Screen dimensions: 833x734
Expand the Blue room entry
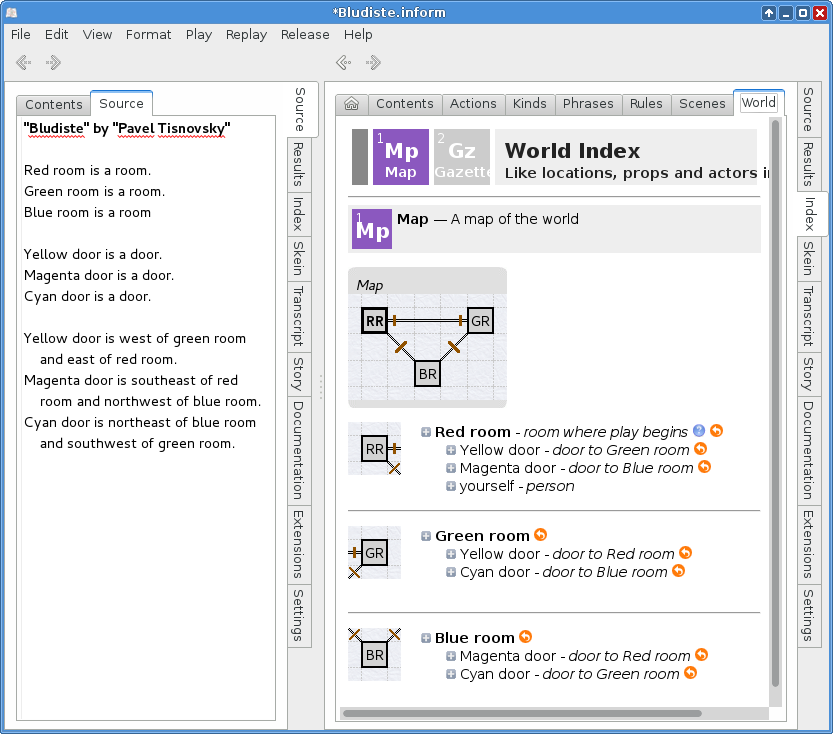pos(426,638)
